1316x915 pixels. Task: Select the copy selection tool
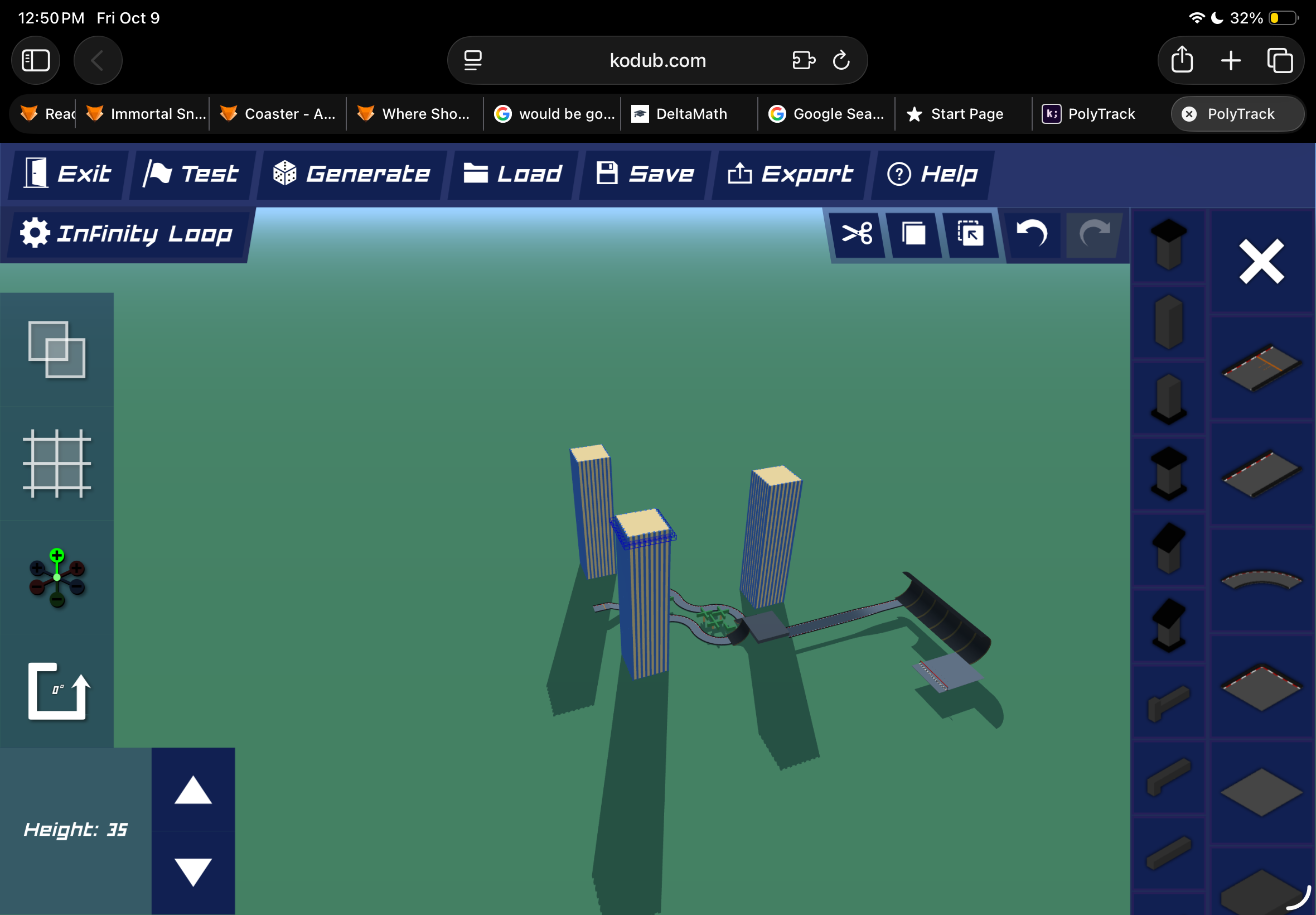pos(913,234)
